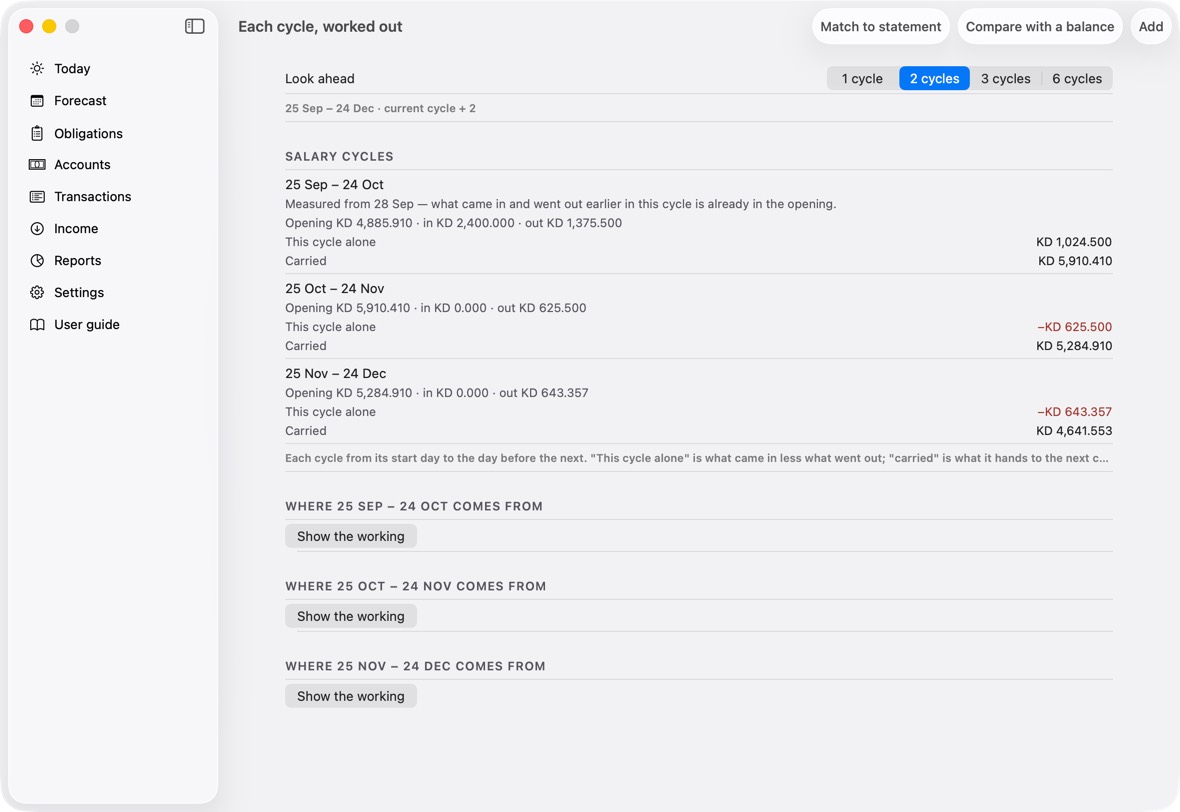The height and width of the screenshot is (812, 1180).
Task: Click the Add button
Action: point(1151,26)
